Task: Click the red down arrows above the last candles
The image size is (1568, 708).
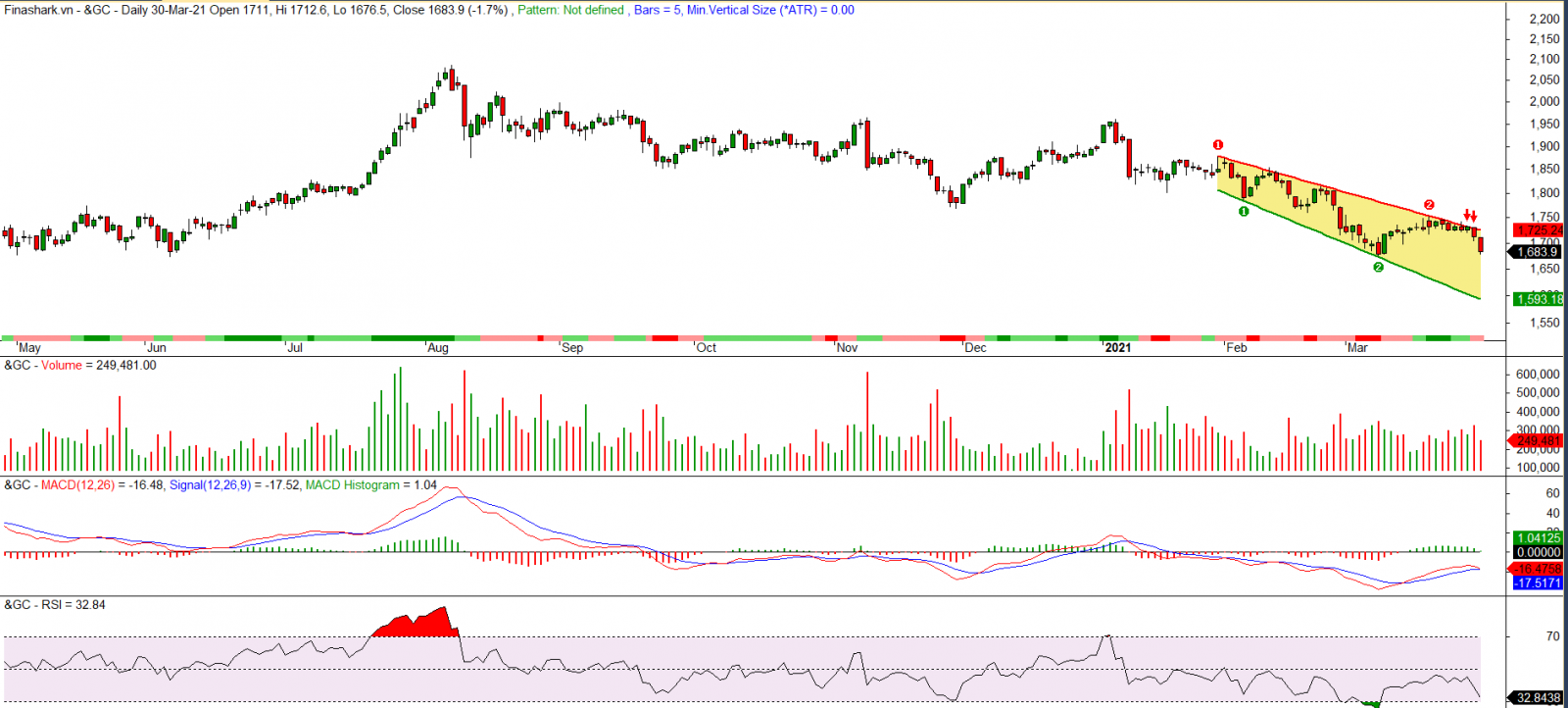Action: tap(1470, 216)
